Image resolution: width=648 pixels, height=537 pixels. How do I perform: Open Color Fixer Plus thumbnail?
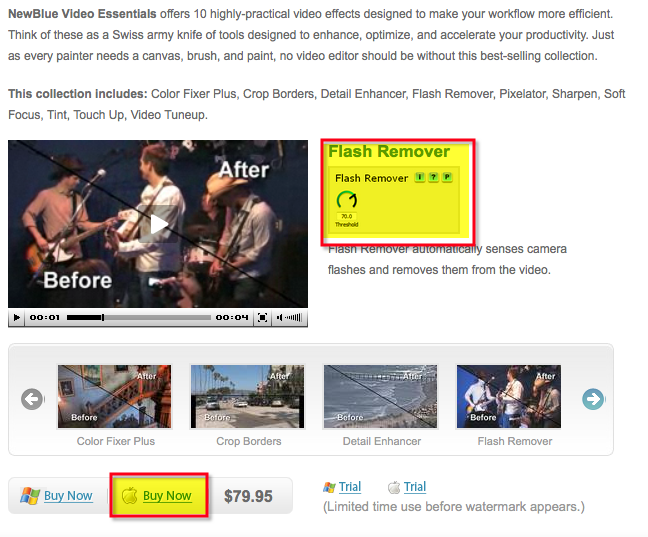pos(114,396)
